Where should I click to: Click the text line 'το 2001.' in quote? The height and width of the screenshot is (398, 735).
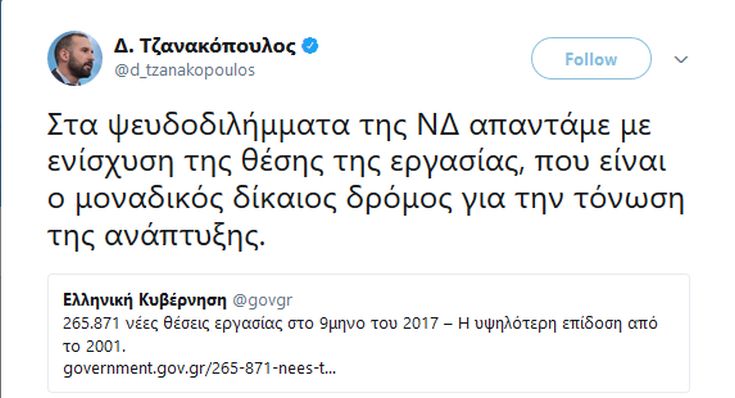(95, 346)
